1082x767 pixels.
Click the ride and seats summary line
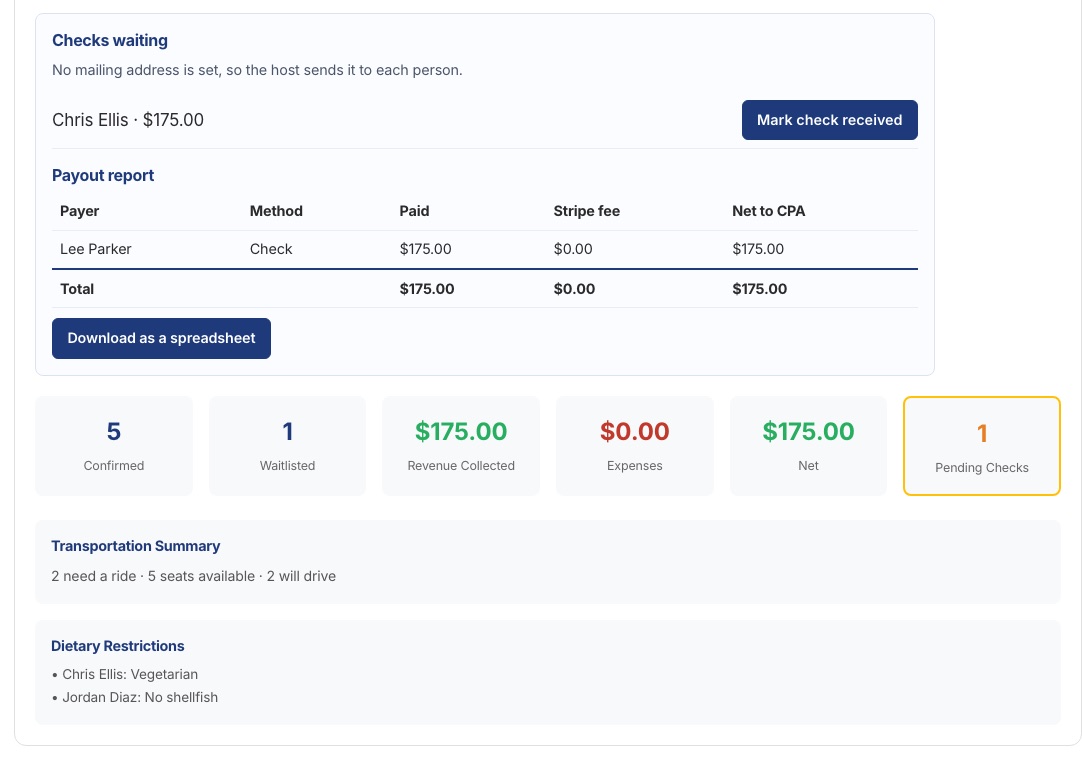193,576
